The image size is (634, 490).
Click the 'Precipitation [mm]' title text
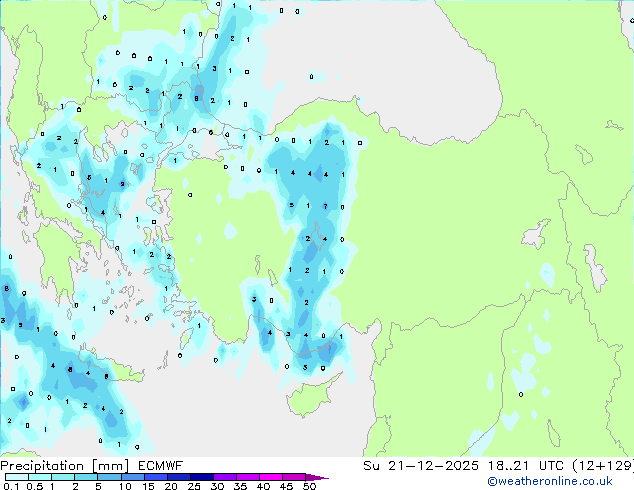click(x=65, y=466)
